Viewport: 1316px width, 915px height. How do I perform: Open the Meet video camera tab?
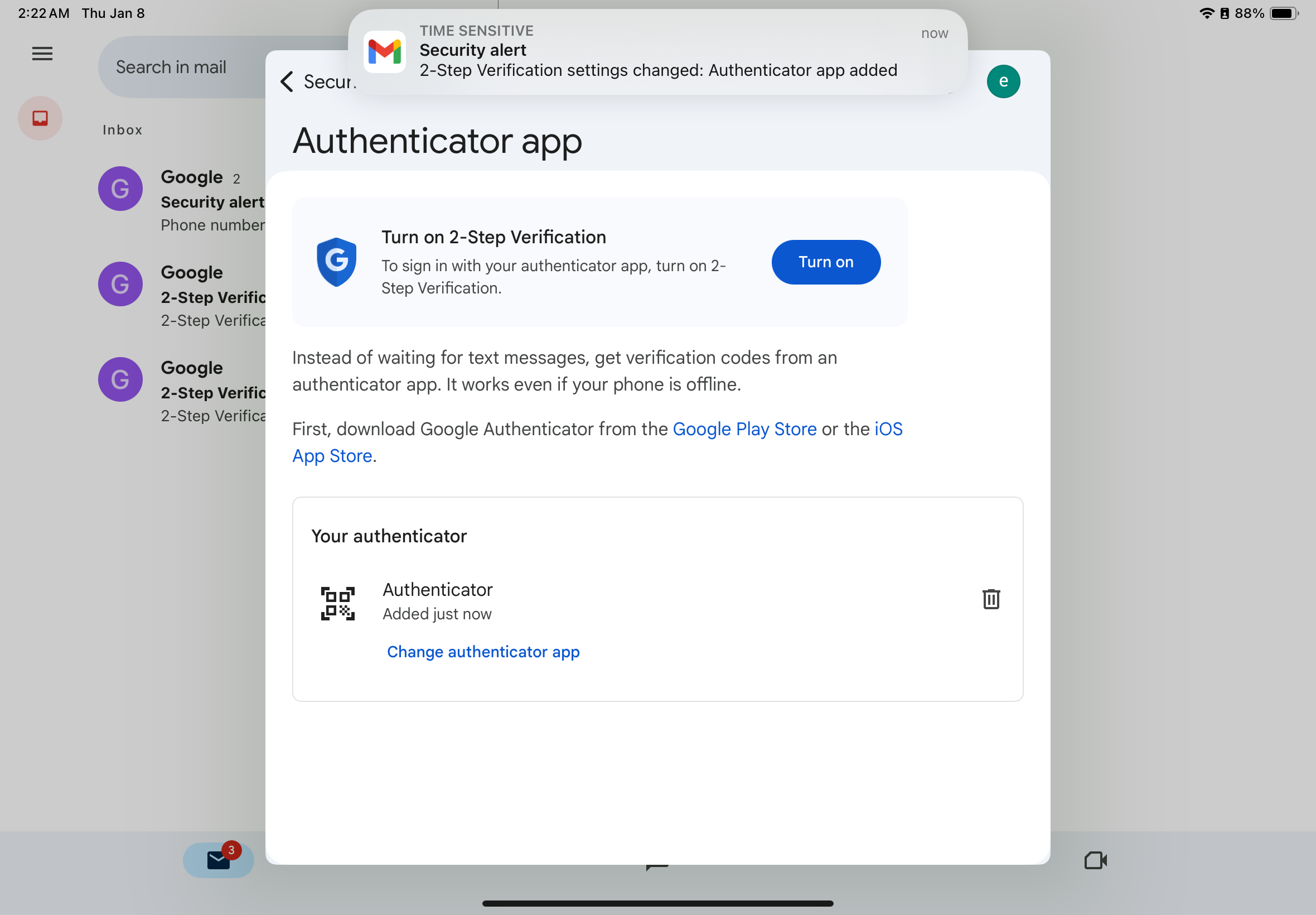click(1095, 860)
